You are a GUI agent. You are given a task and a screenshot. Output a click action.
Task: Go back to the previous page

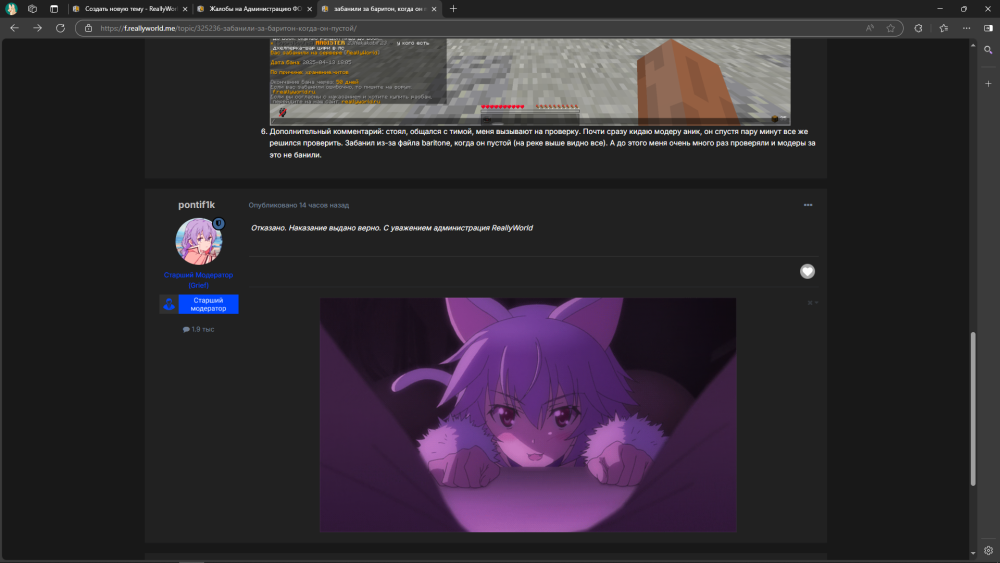14,28
